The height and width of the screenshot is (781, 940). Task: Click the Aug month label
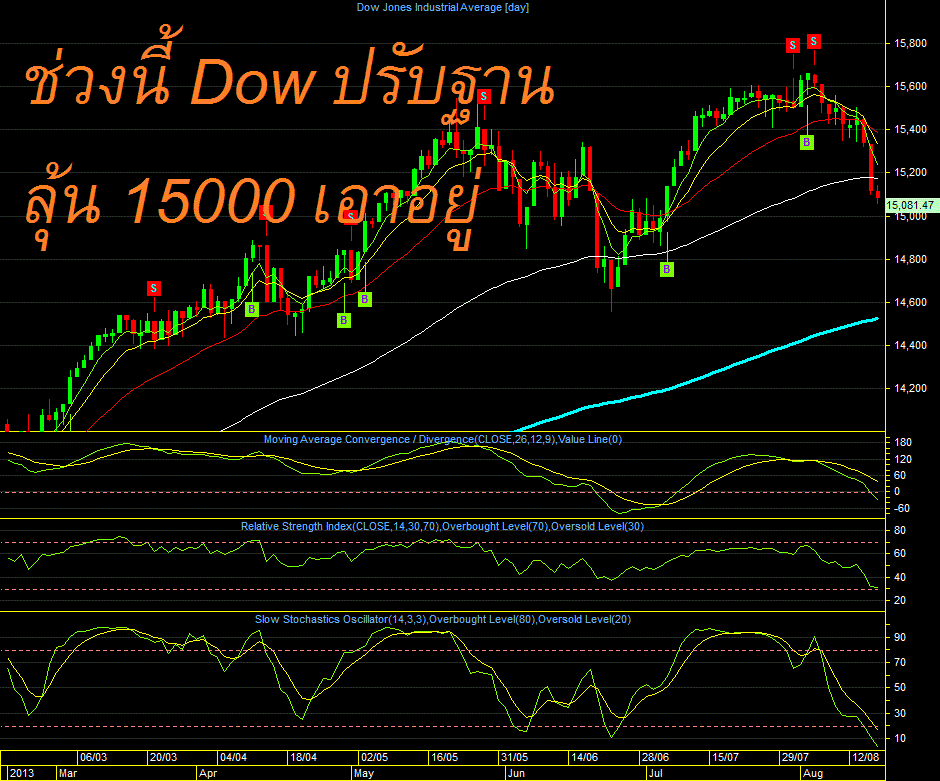coord(813,773)
